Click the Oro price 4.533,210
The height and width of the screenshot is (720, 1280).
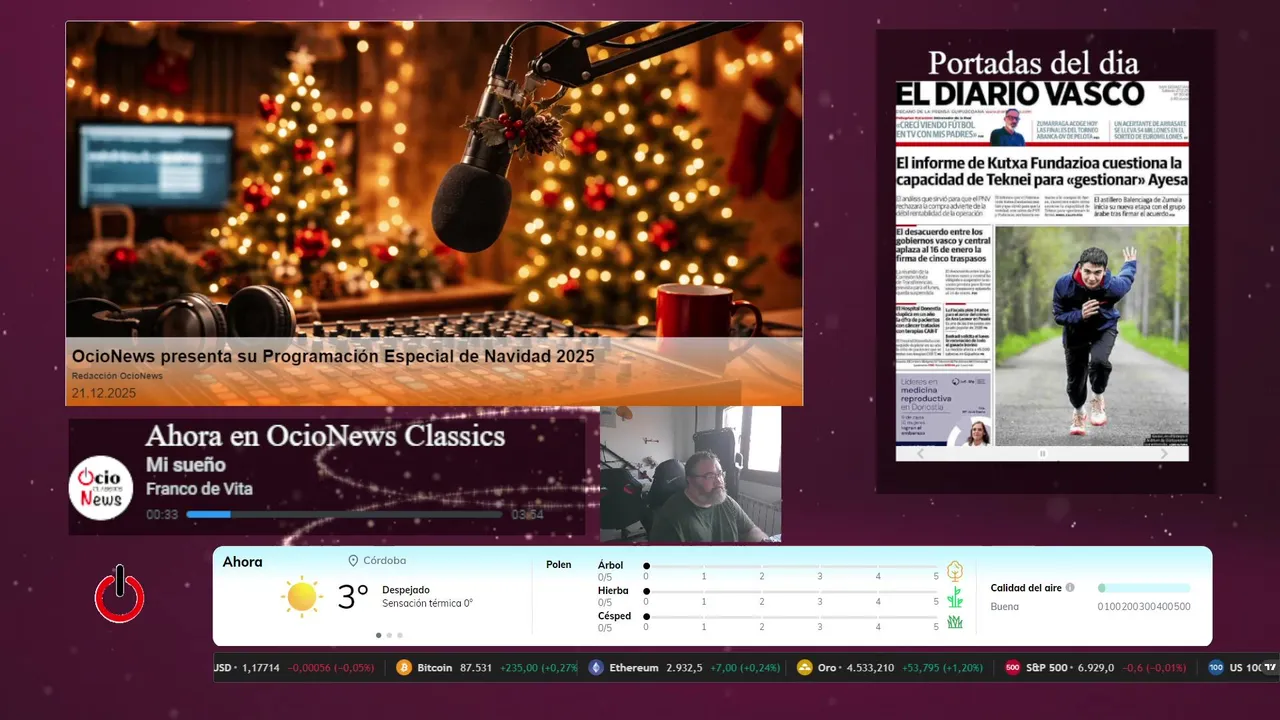coord(870,668)
